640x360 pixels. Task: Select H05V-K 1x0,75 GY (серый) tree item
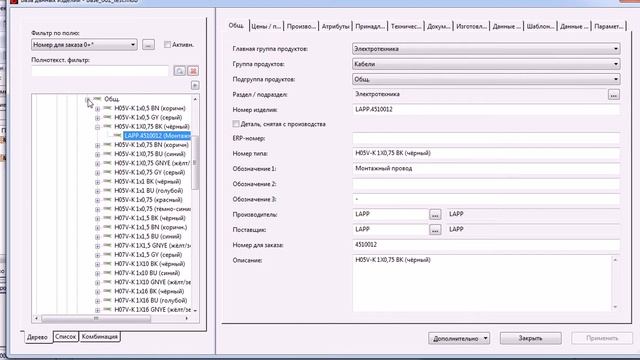pos(149,173)
